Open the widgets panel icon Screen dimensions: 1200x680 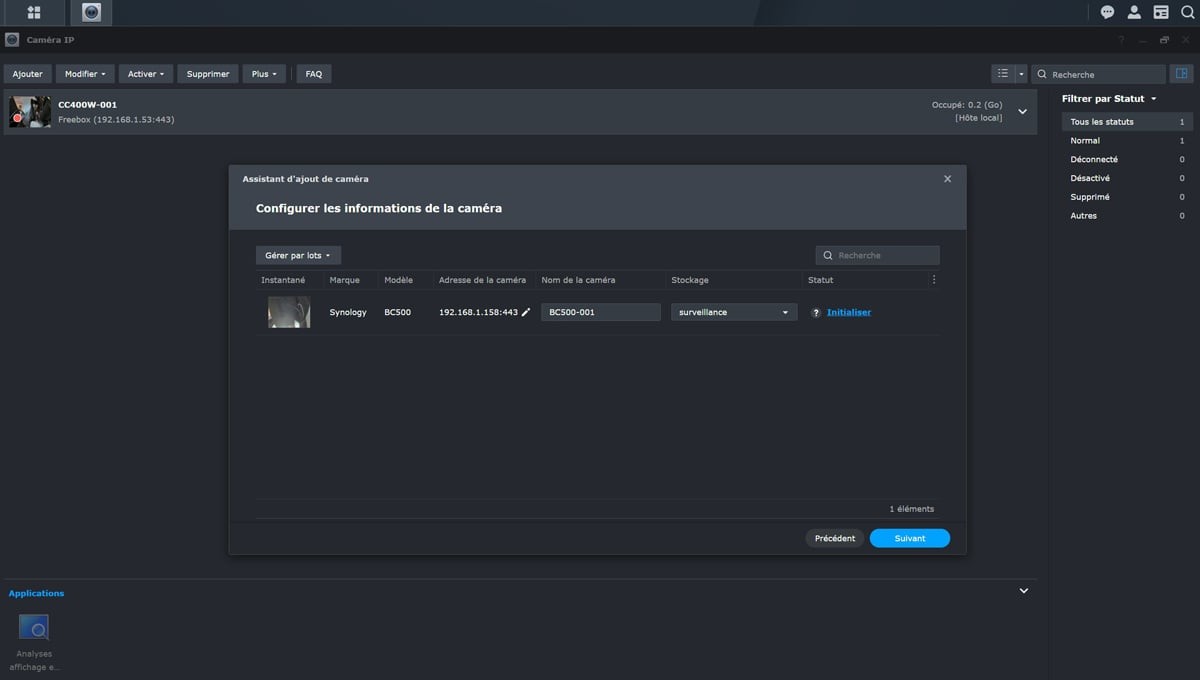pyautogui.click(x=1161, y=12)
